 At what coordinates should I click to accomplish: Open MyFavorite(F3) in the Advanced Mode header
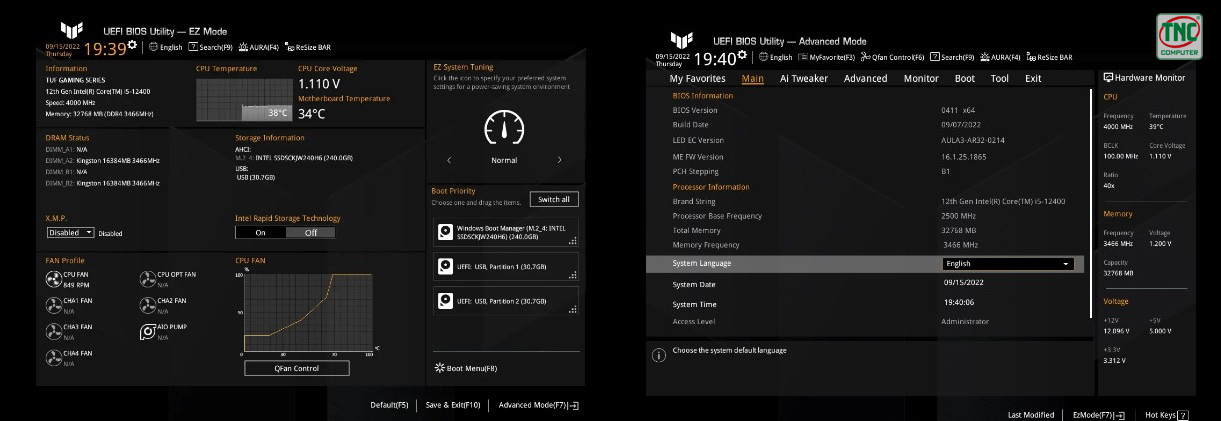coord(826,58)
